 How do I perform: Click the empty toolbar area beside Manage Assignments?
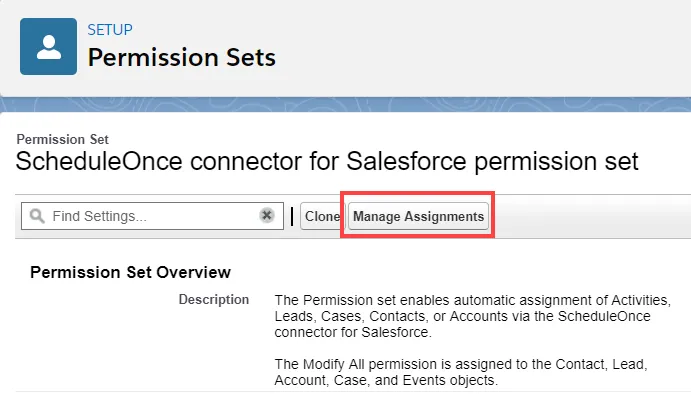591,216
